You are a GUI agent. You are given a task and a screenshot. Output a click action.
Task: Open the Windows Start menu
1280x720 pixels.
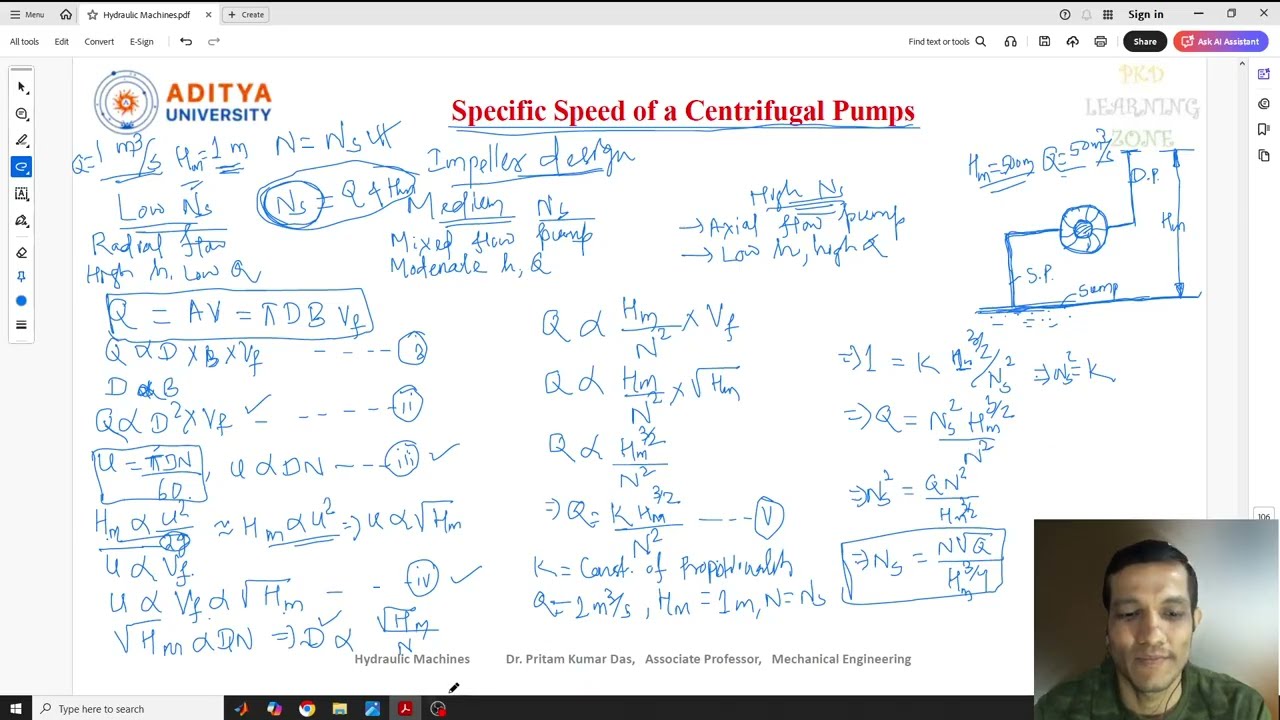(15, 709)
